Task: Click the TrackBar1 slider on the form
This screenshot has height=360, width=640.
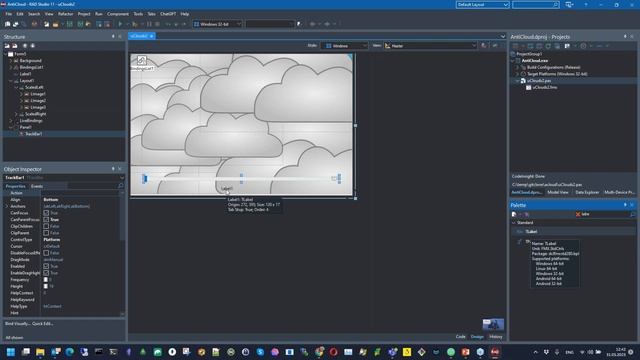Action: coord(241,178)
